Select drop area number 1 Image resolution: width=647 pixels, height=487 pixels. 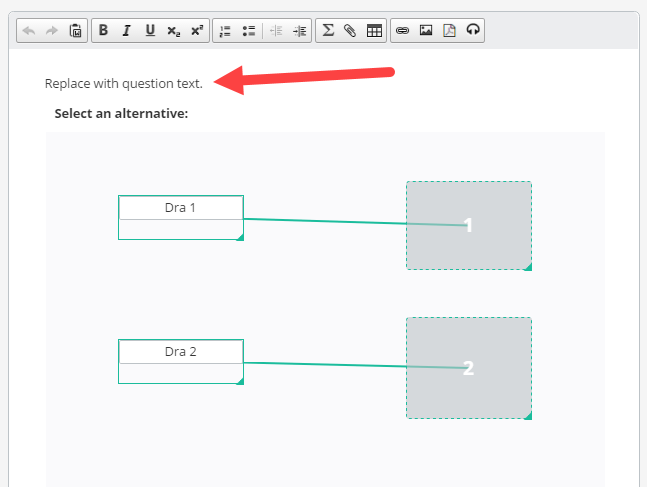click(x=469, y=225)
